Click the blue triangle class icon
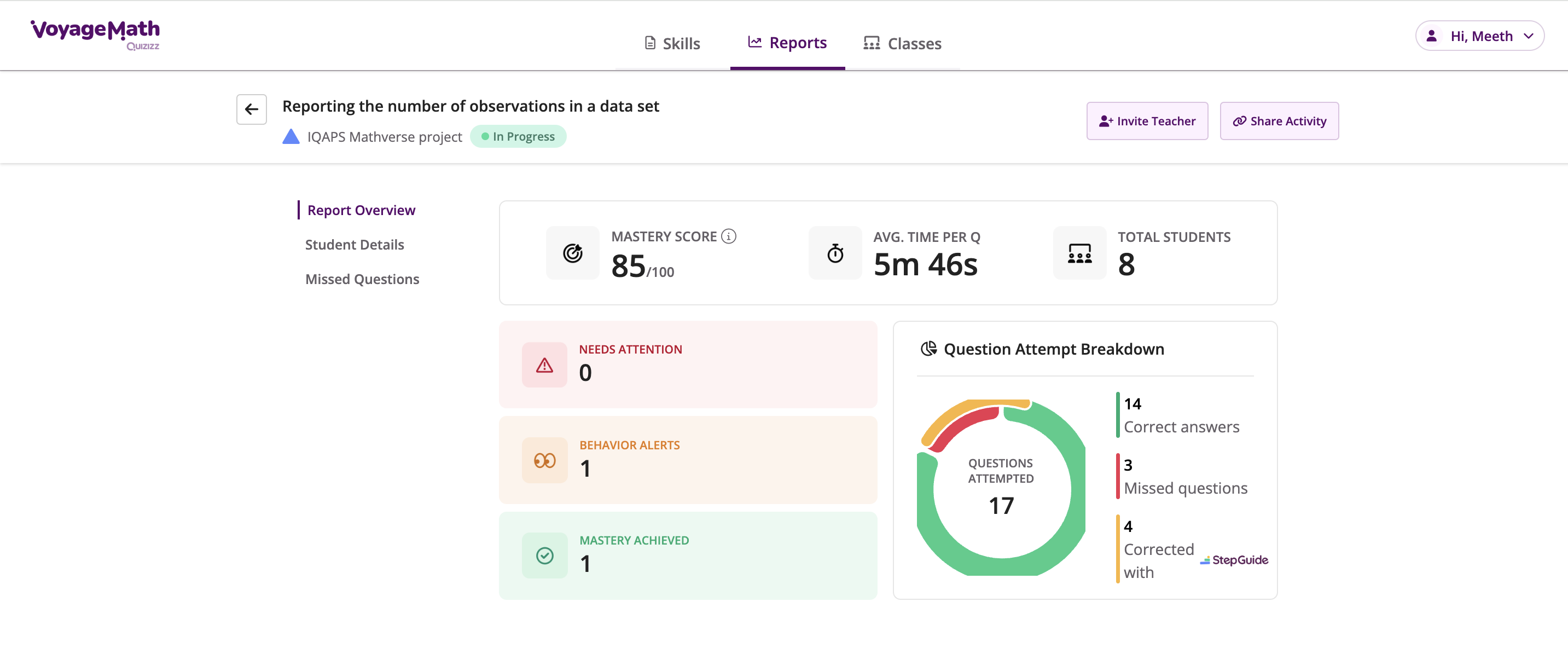The image size is (1568, 648). click(291, 136)
